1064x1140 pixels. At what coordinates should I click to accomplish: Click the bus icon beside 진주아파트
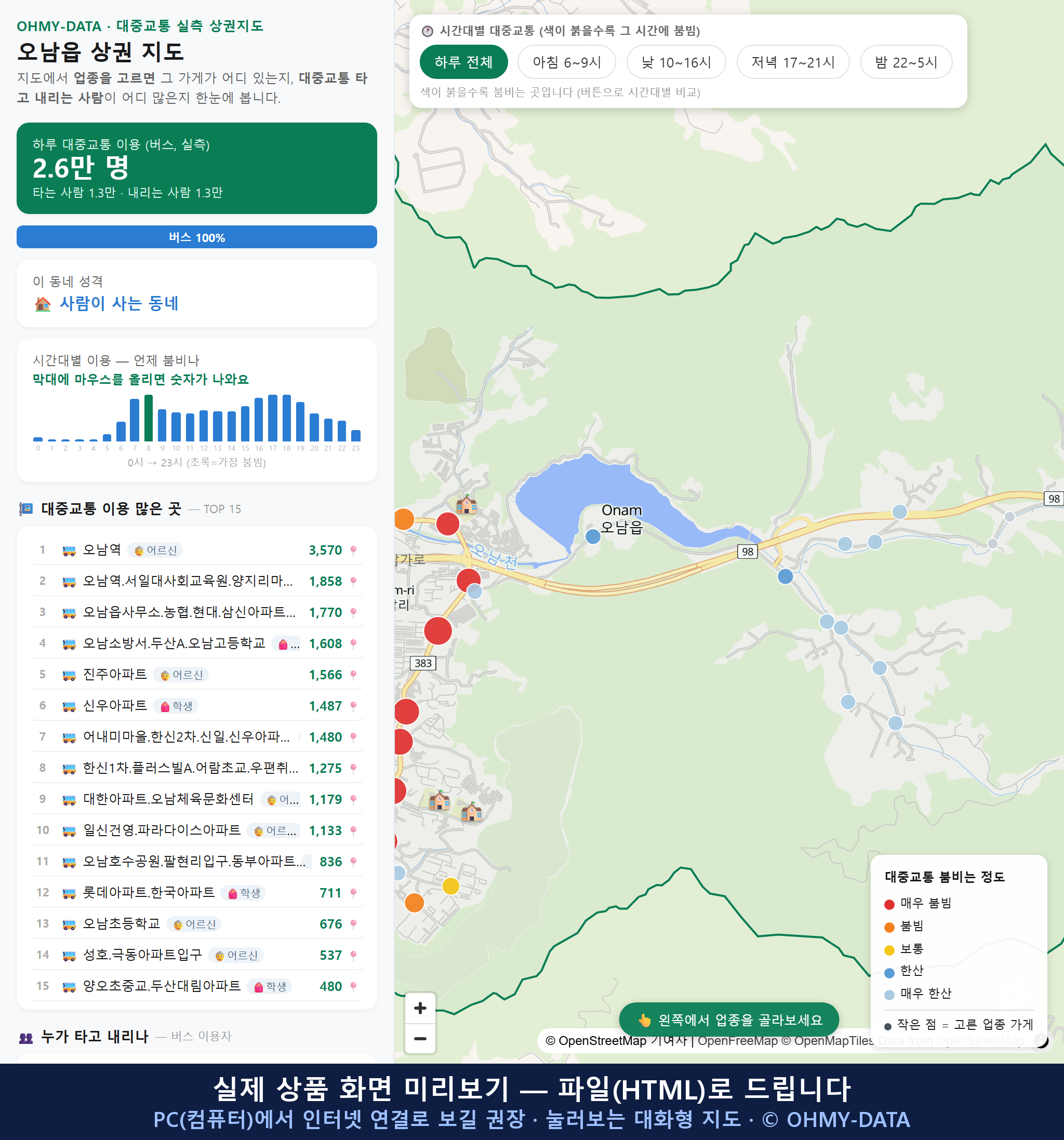coord(69,675)
